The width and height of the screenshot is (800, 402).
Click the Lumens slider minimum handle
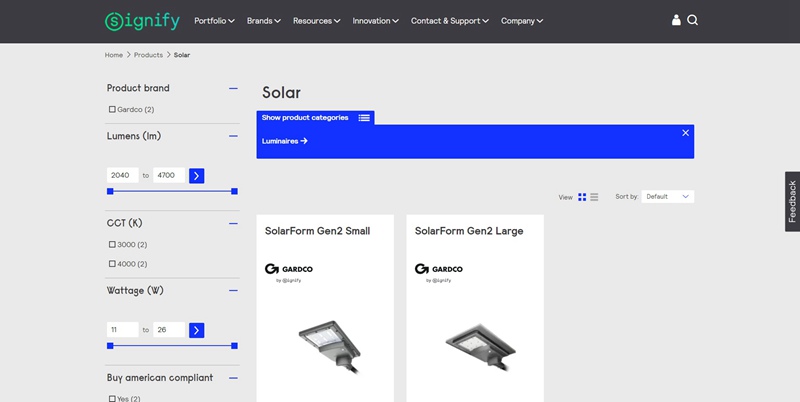[x=110, y=191]
